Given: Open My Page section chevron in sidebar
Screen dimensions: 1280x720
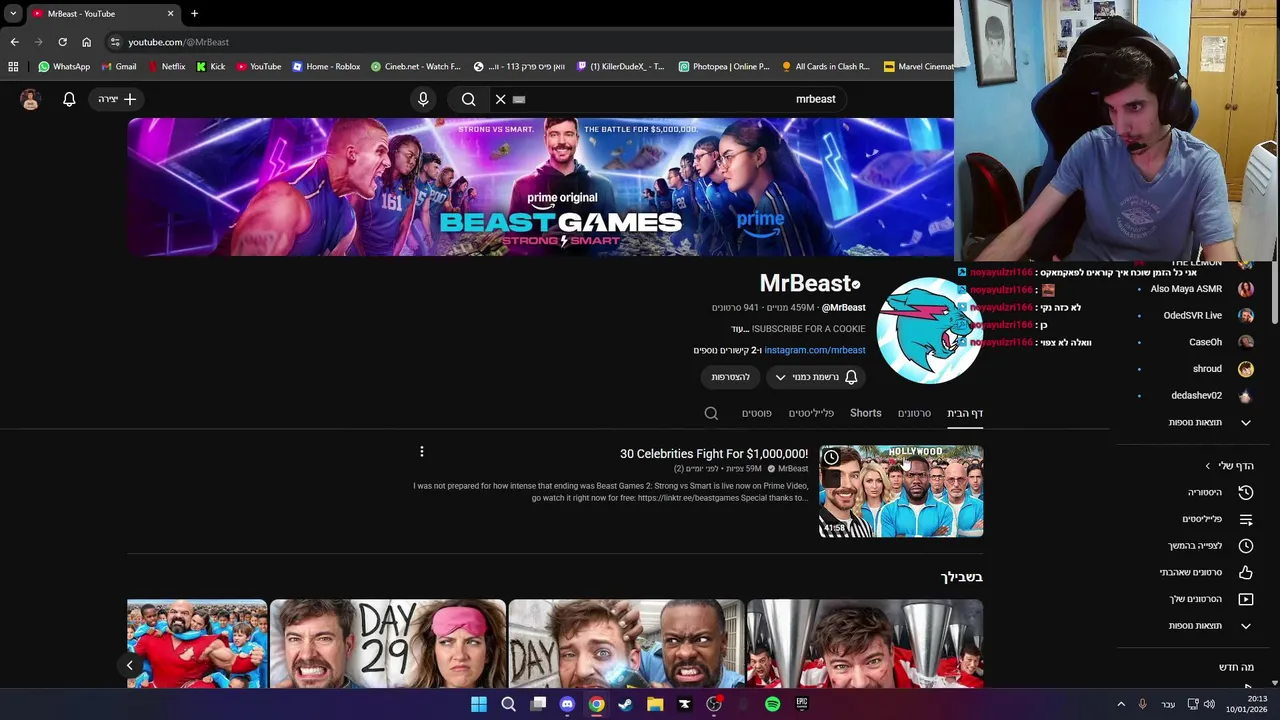Looking at the screenshot, I should 1208,466.
